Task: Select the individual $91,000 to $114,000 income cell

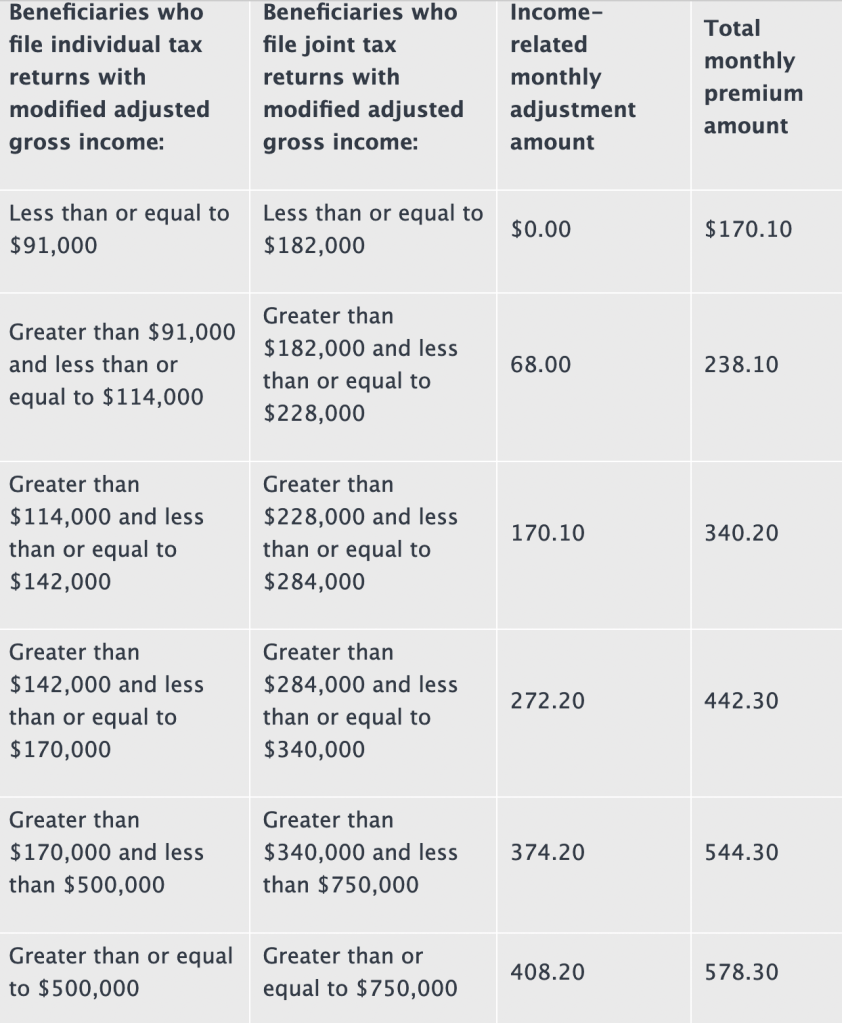Action: (122, 364)
